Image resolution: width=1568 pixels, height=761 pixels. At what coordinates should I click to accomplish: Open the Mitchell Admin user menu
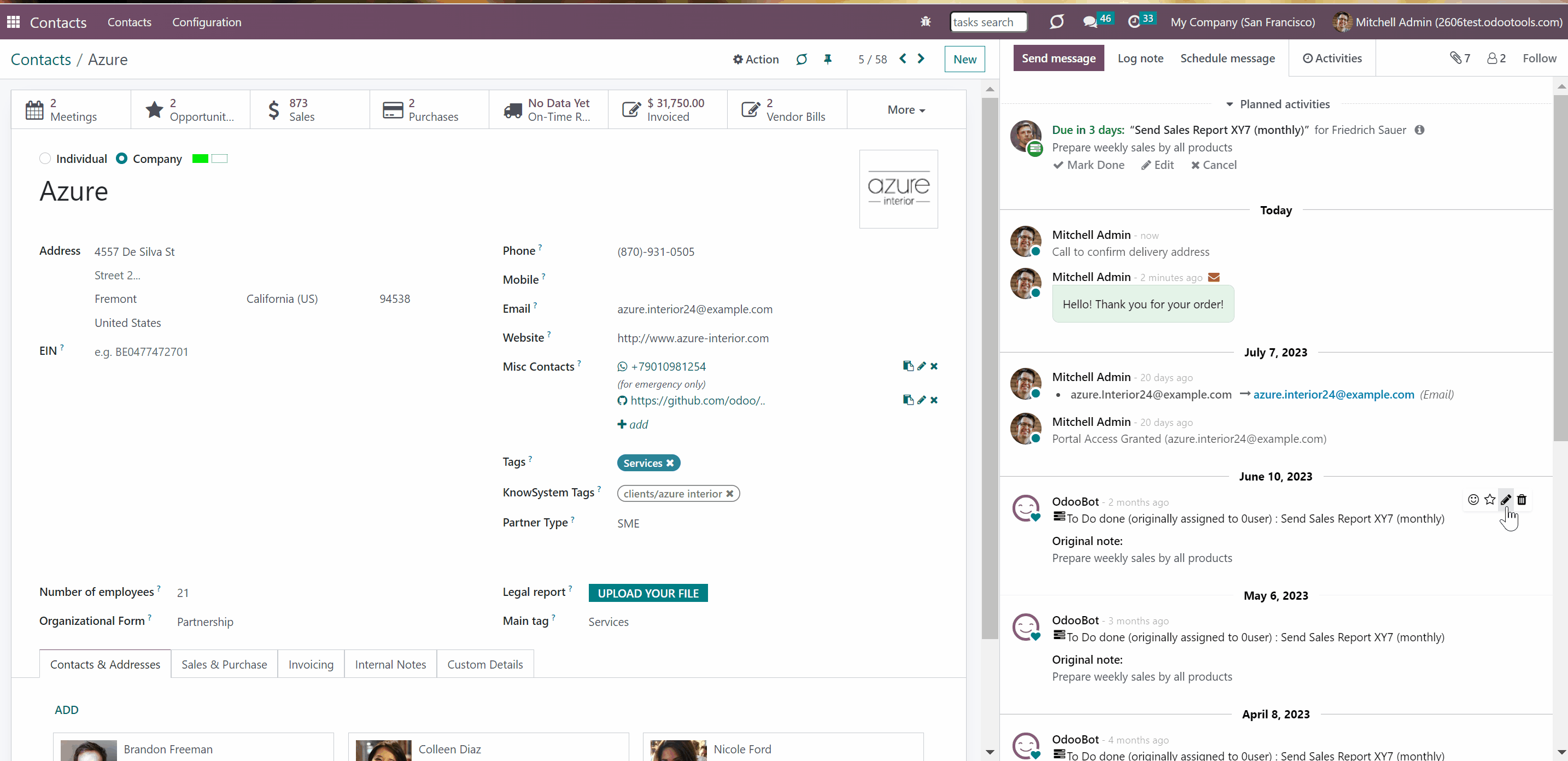(x=1448, y=22)
